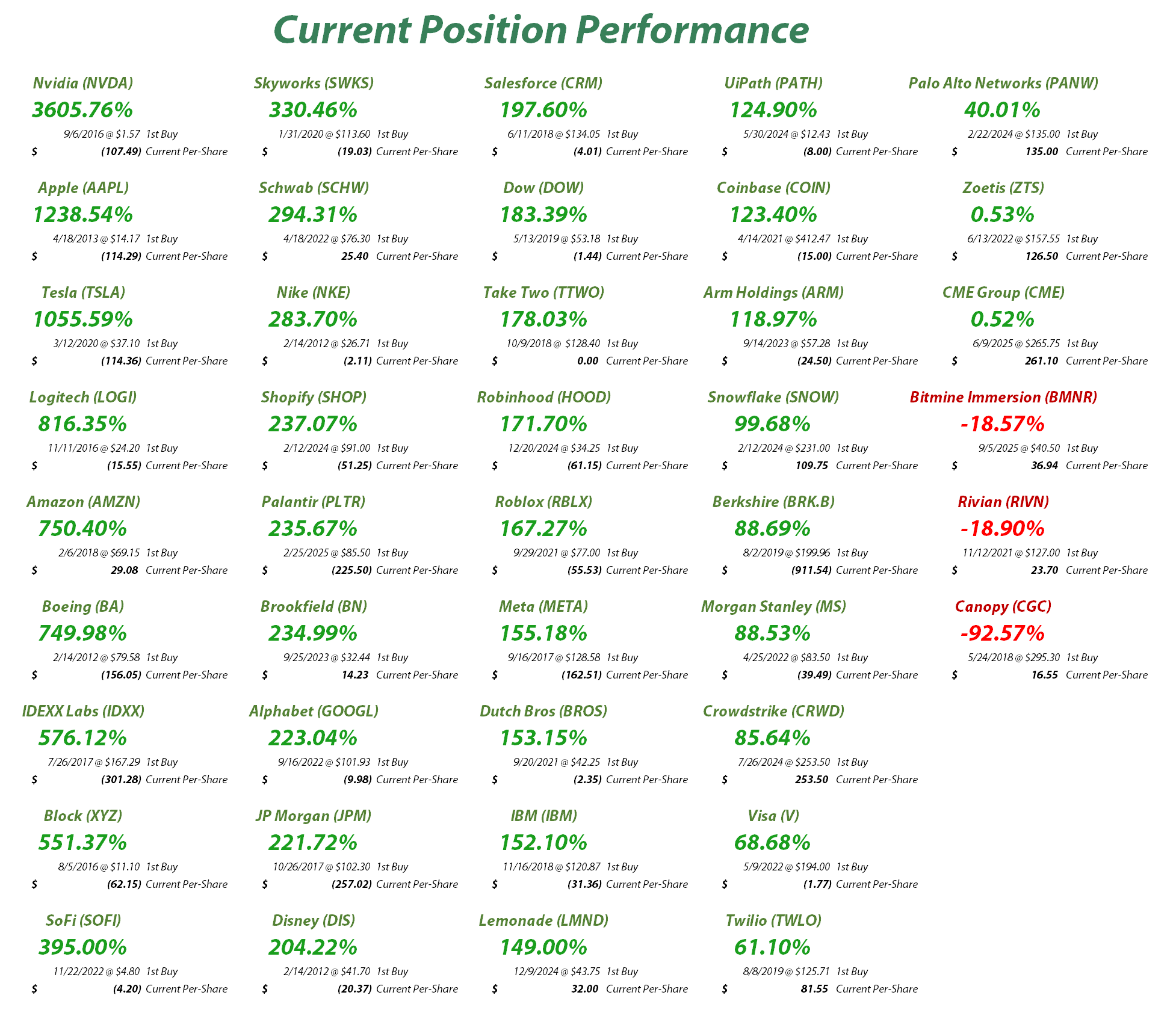Click the Palo Alto Networks (PANW) heading
This screenshot has width=1176, height=1010.
(x=1003, y=83)
